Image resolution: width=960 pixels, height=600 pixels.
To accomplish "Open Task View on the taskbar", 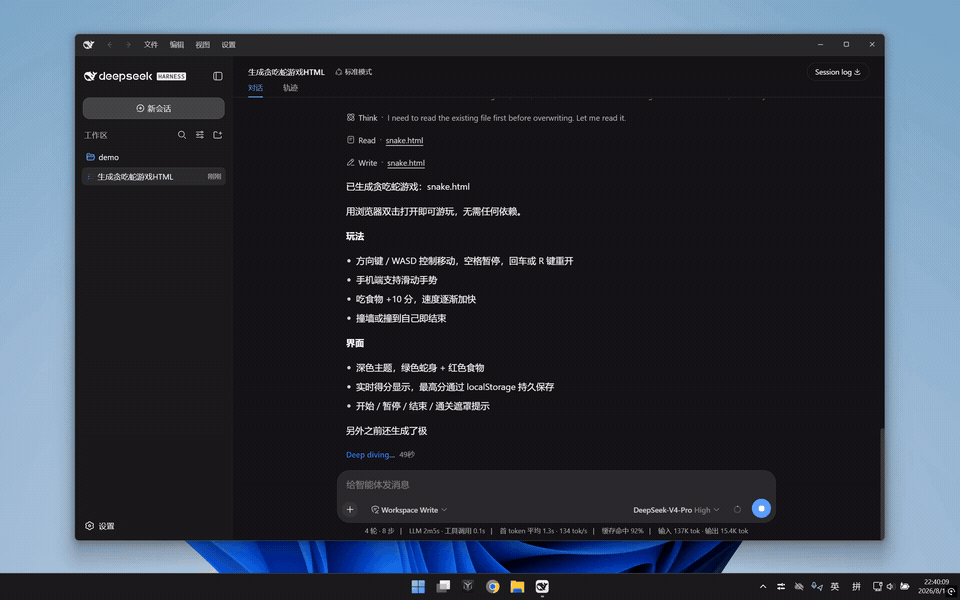I will [x=443, y=587].
